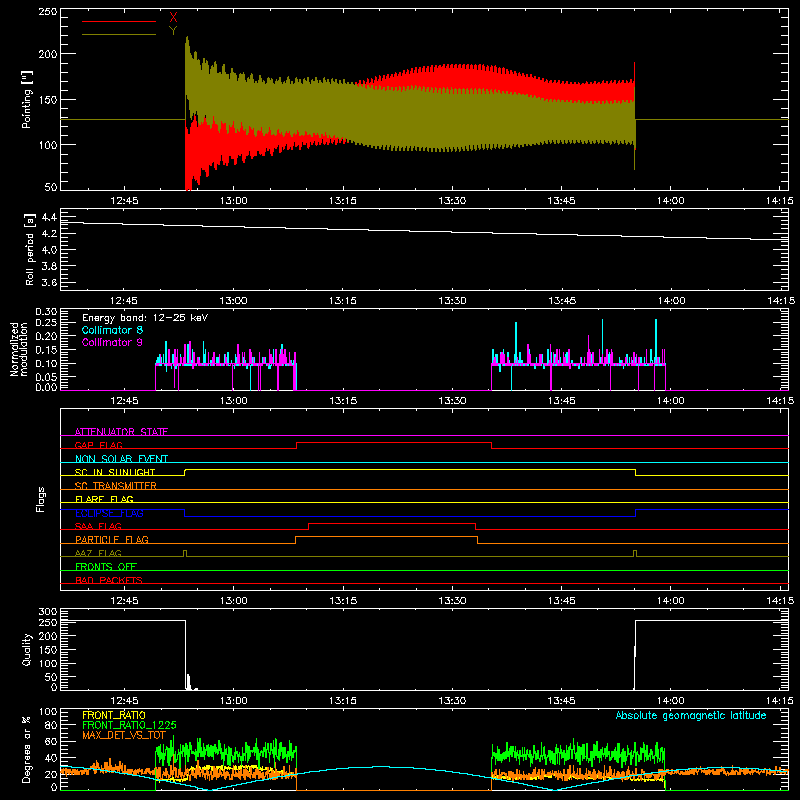The image size is (800, 800).
Task: Click the 'Flags' vertical axis title
Action: [x=40, y=499]
